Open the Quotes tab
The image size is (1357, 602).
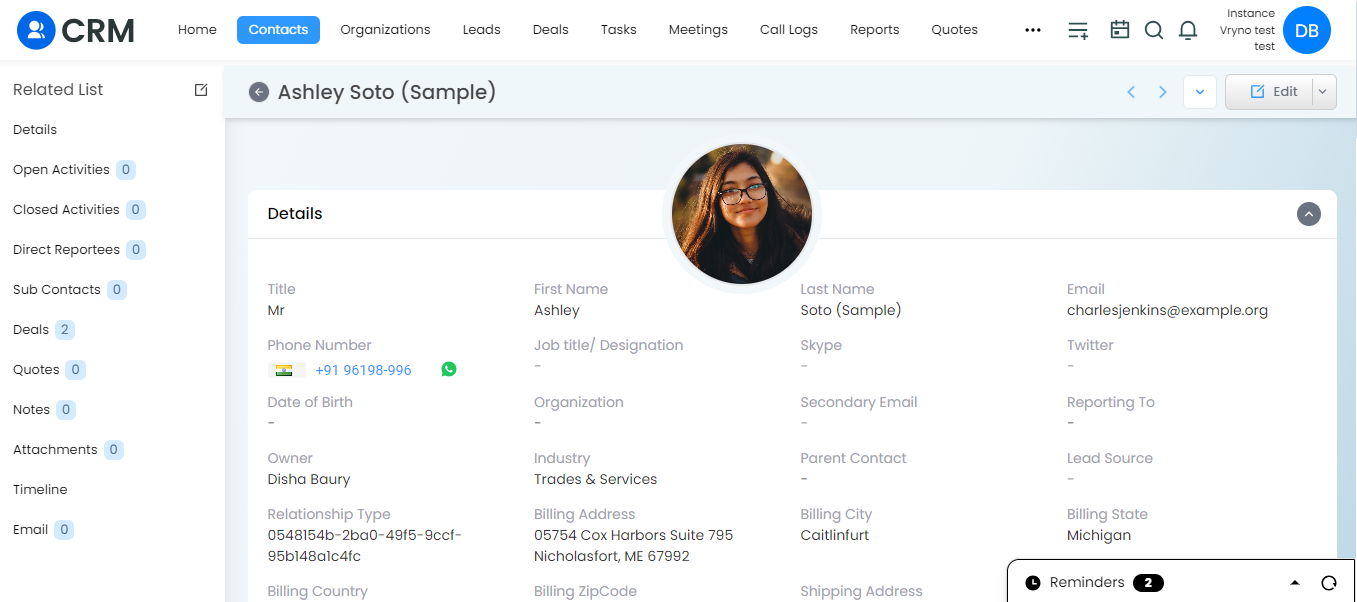coord(954,30)
